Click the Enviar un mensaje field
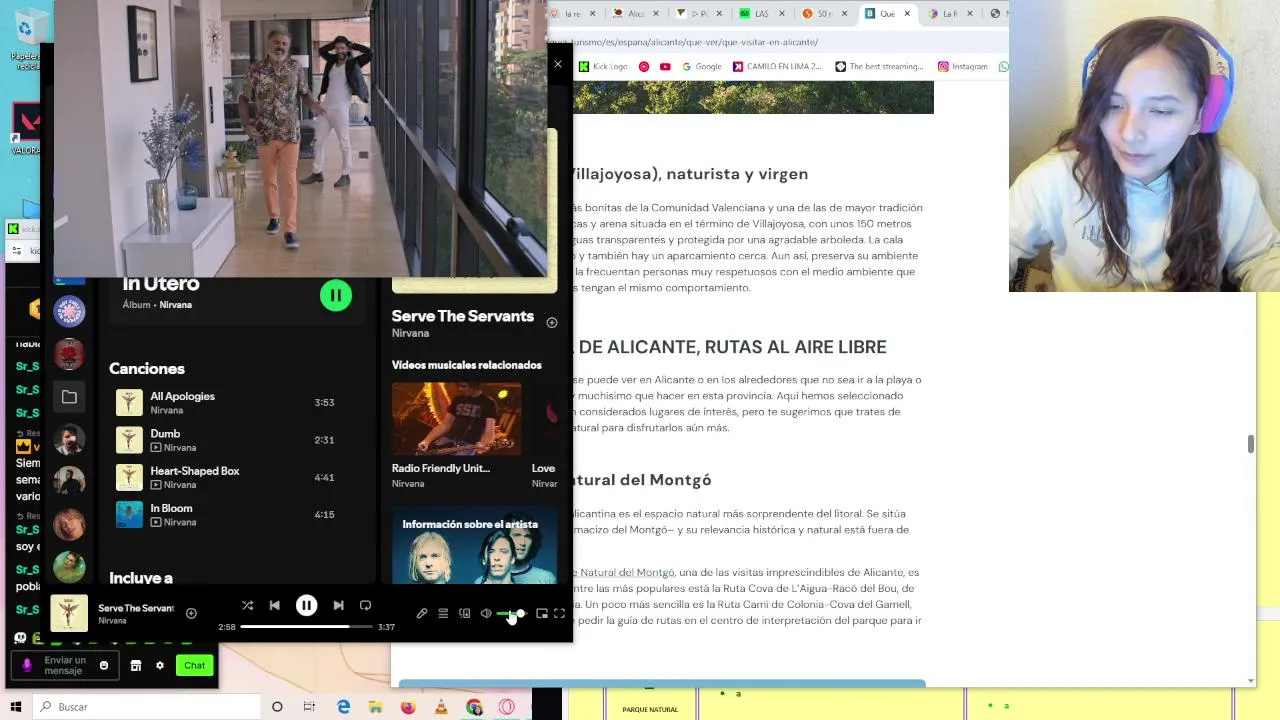This screenshot has height=720, width=1280. pos(65,665)
